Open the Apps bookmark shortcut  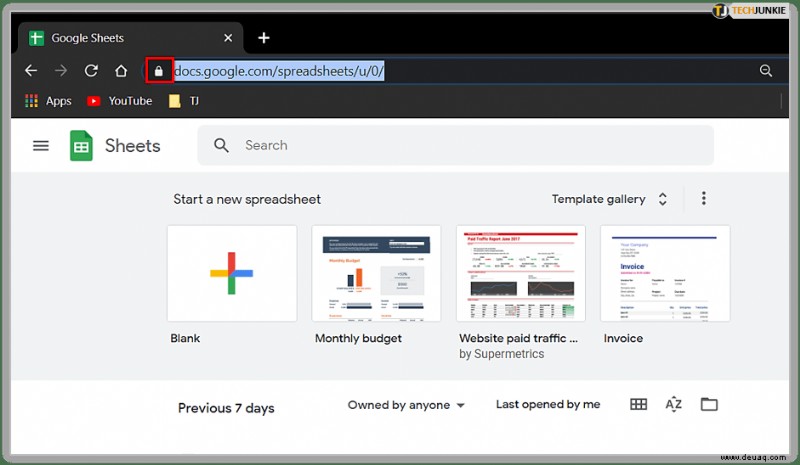(48, 101)
